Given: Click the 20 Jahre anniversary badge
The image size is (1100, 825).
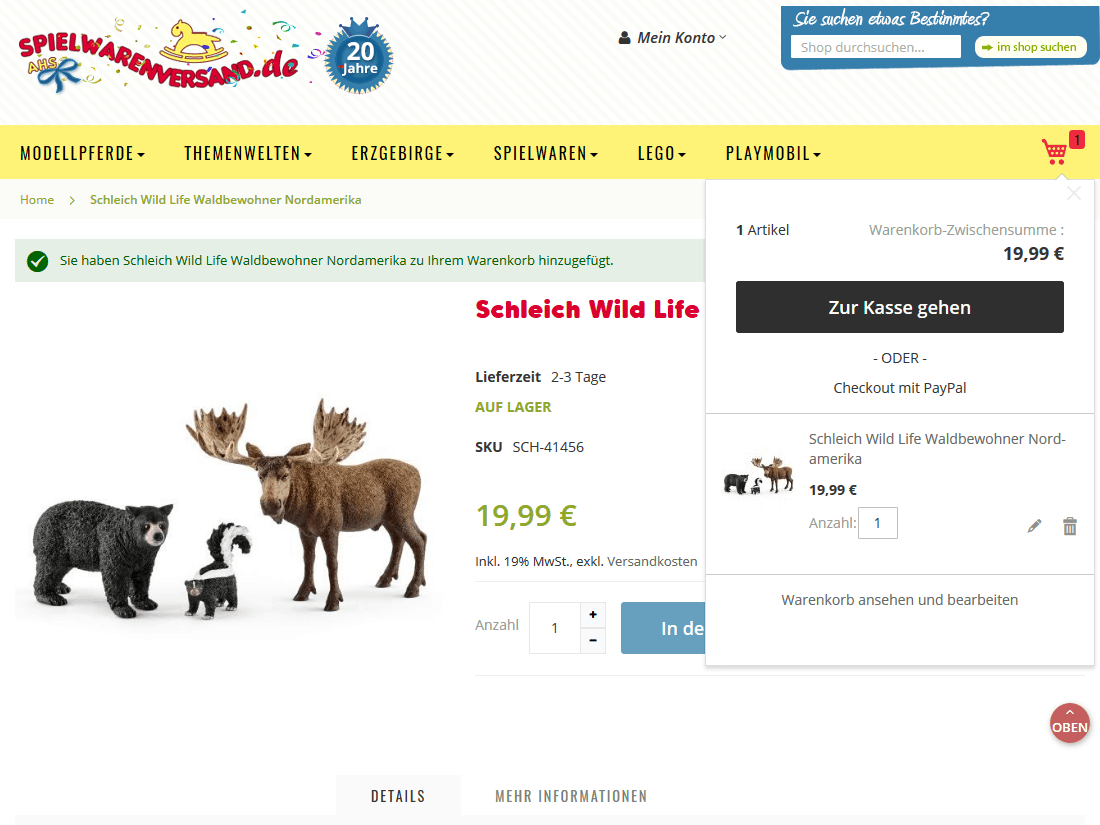Looking at the screenshot, I should pos(359,58).
